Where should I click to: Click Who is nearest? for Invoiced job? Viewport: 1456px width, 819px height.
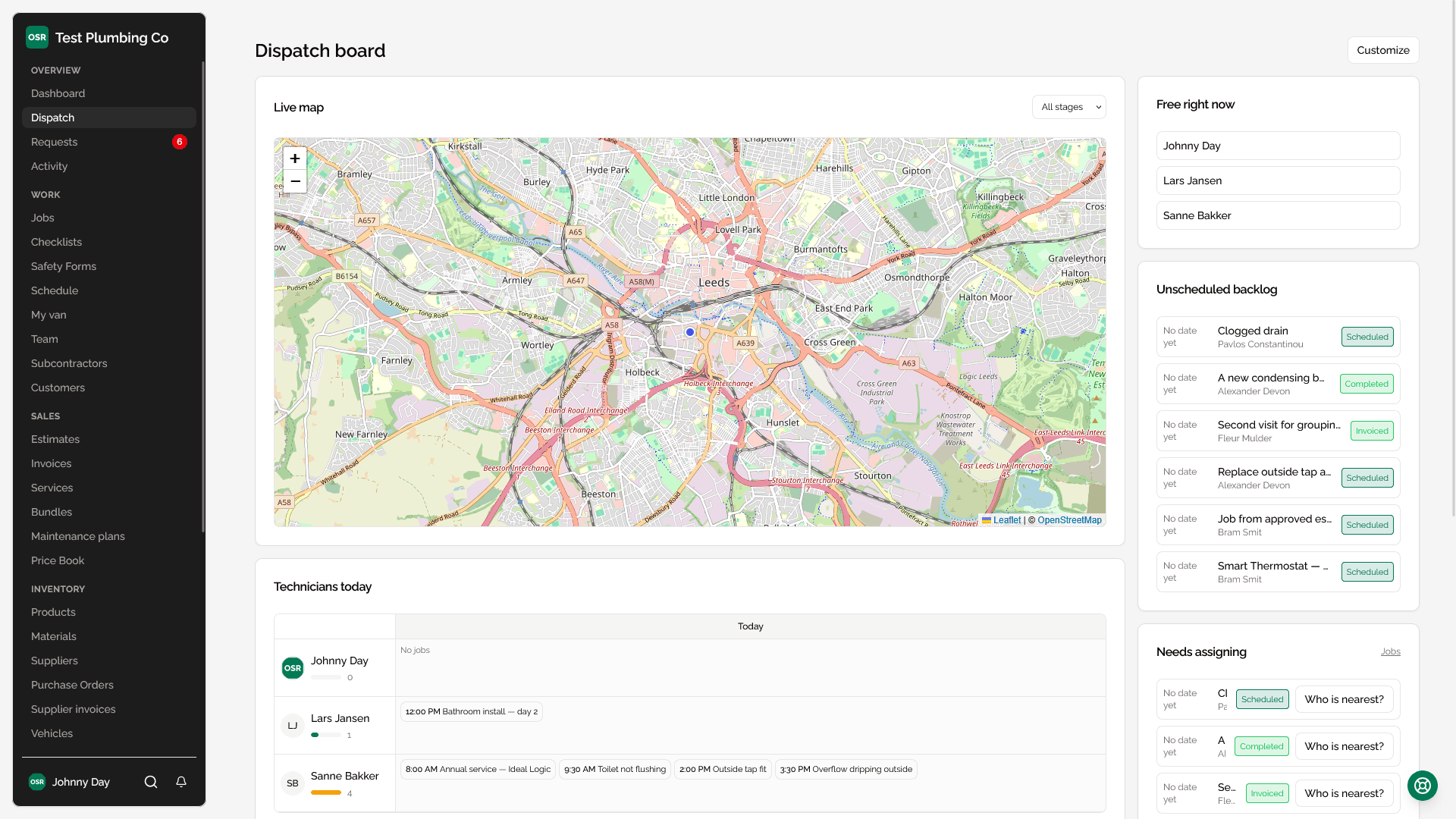coord(1344,793)
